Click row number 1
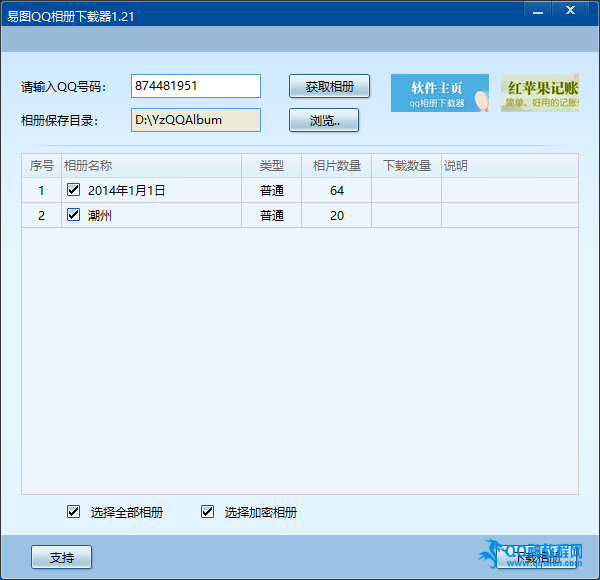The height and width of the screenshot is (580, 600). coord(41,191)
